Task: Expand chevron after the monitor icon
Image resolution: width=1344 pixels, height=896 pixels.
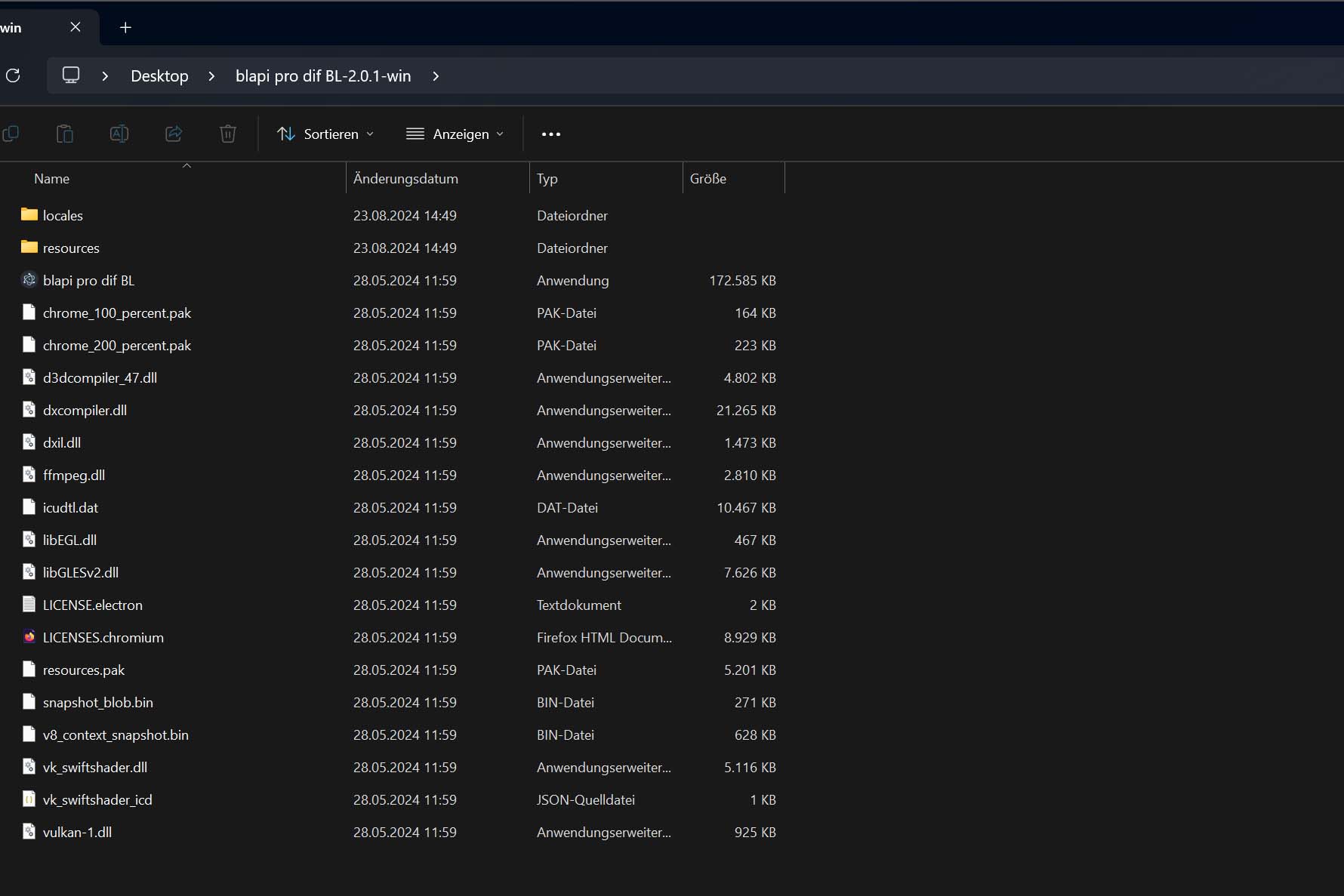Action: (x=105, y=76)
